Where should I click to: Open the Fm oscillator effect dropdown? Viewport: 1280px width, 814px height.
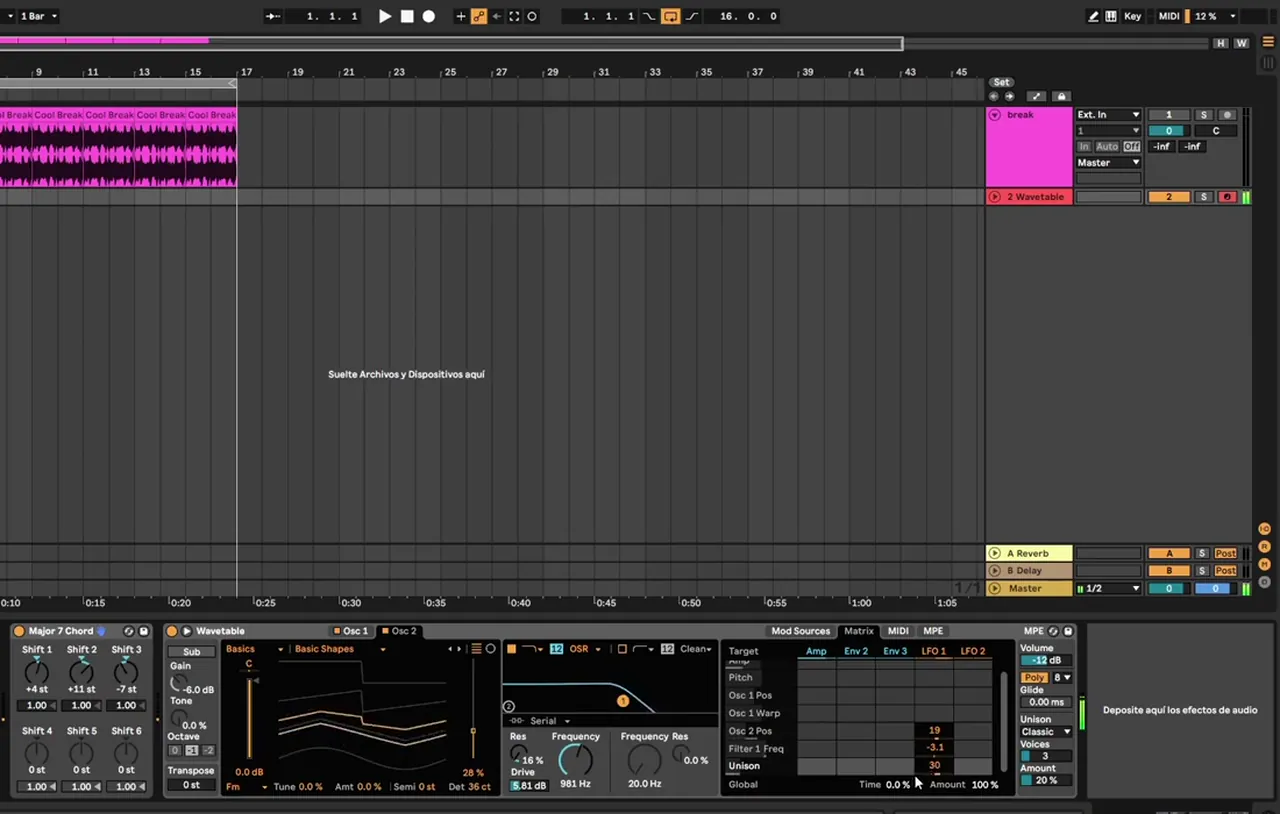(x=246, y=787)
